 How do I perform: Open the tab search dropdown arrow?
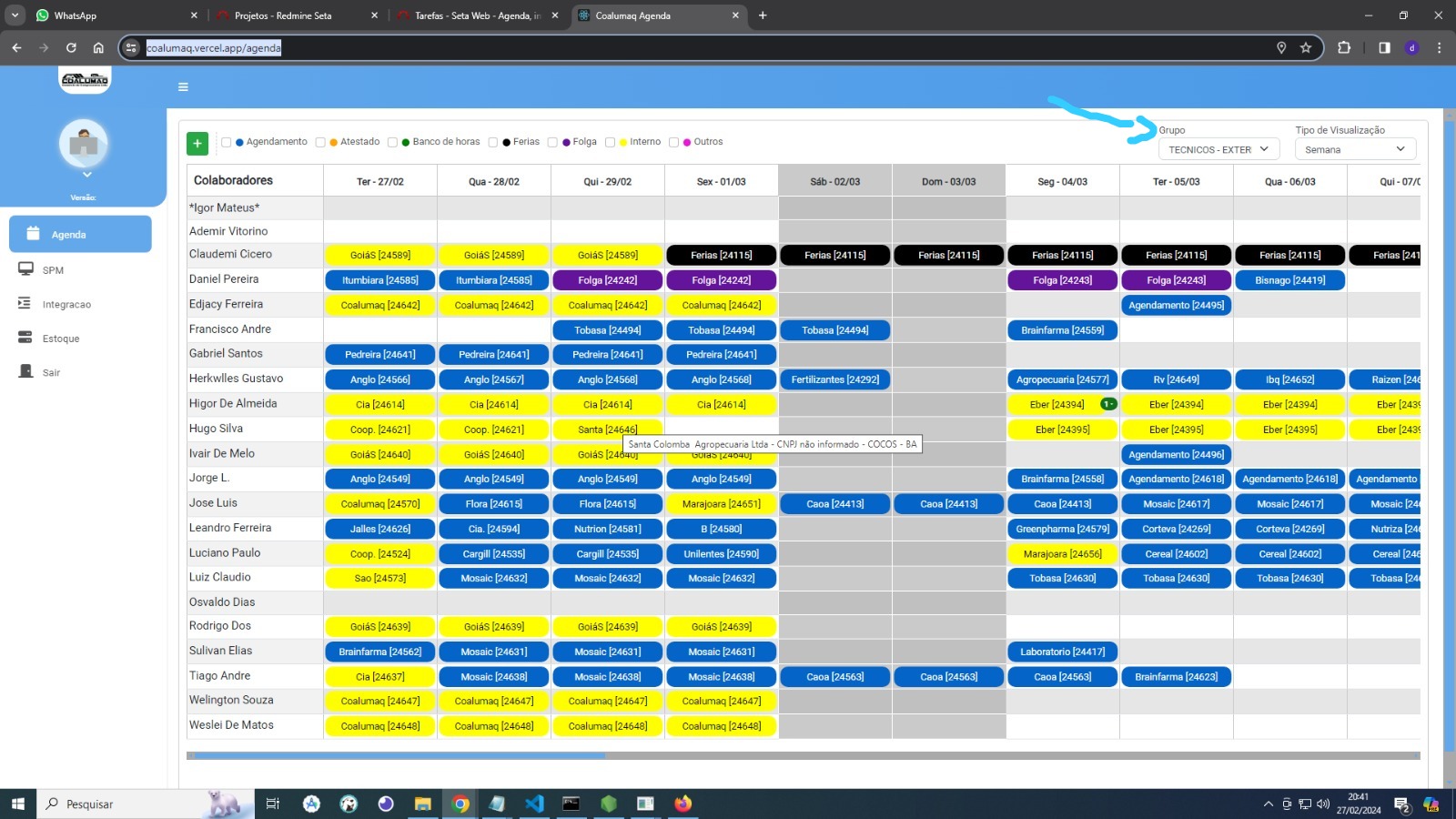pos(15,15)
